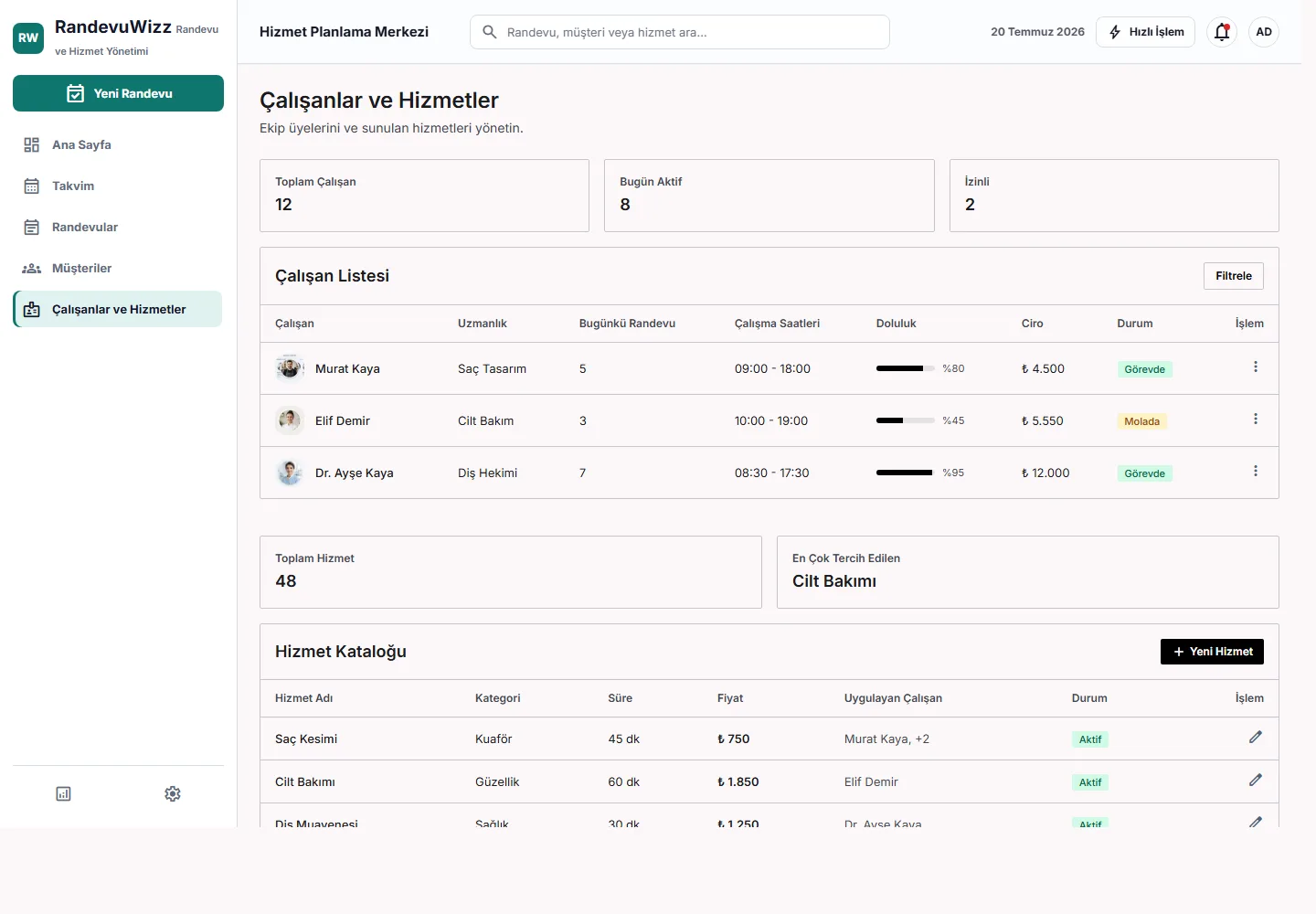Click Murat Kaya's profile avatar
Image resolution: width=1316 pixels, height=914 pixels.
coord(290,368)
